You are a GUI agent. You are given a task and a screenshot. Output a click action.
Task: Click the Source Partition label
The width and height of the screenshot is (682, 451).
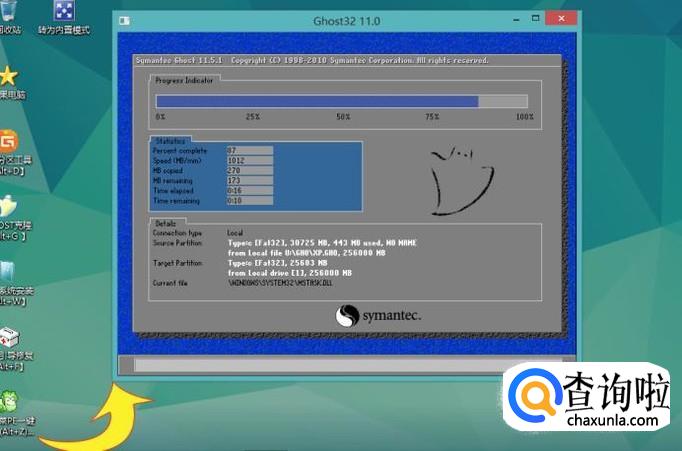(177, 243)
